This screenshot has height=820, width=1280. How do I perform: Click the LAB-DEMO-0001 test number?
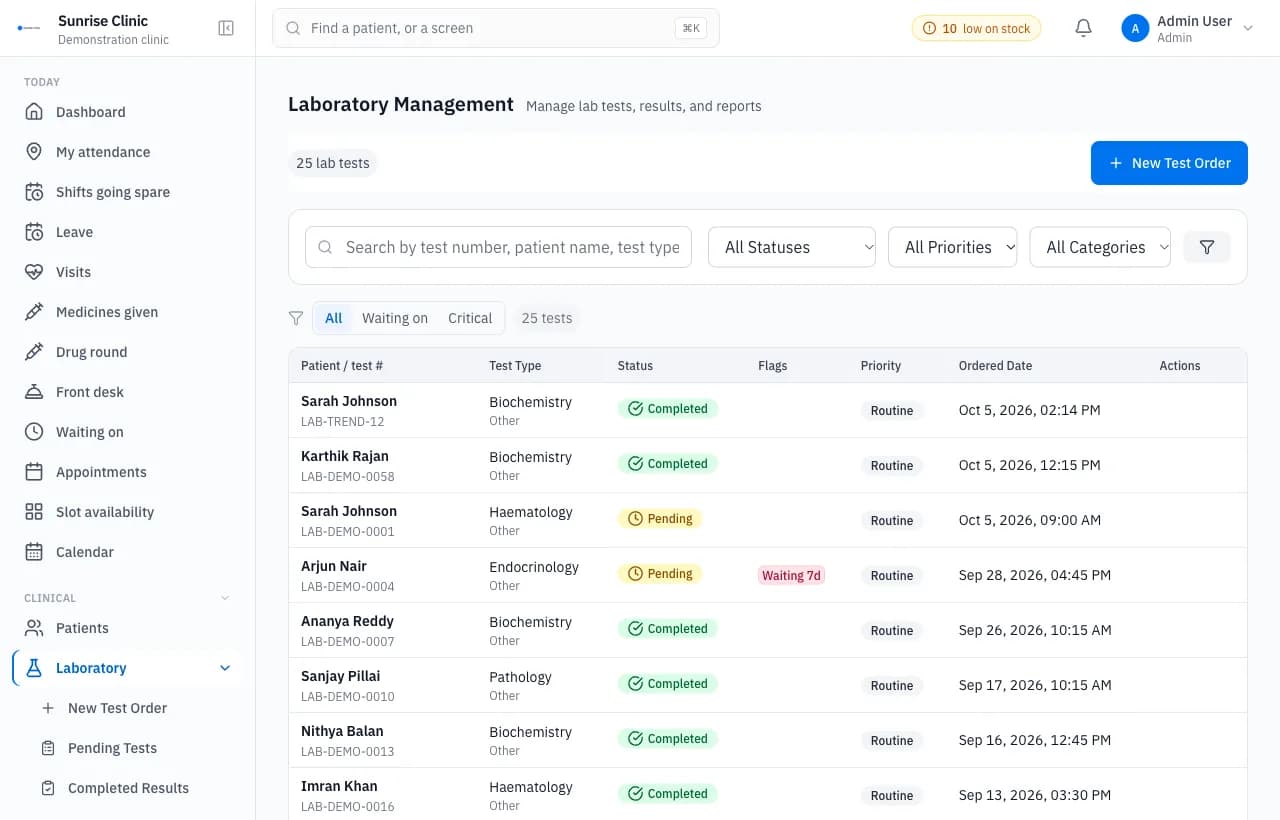(348, 531)
